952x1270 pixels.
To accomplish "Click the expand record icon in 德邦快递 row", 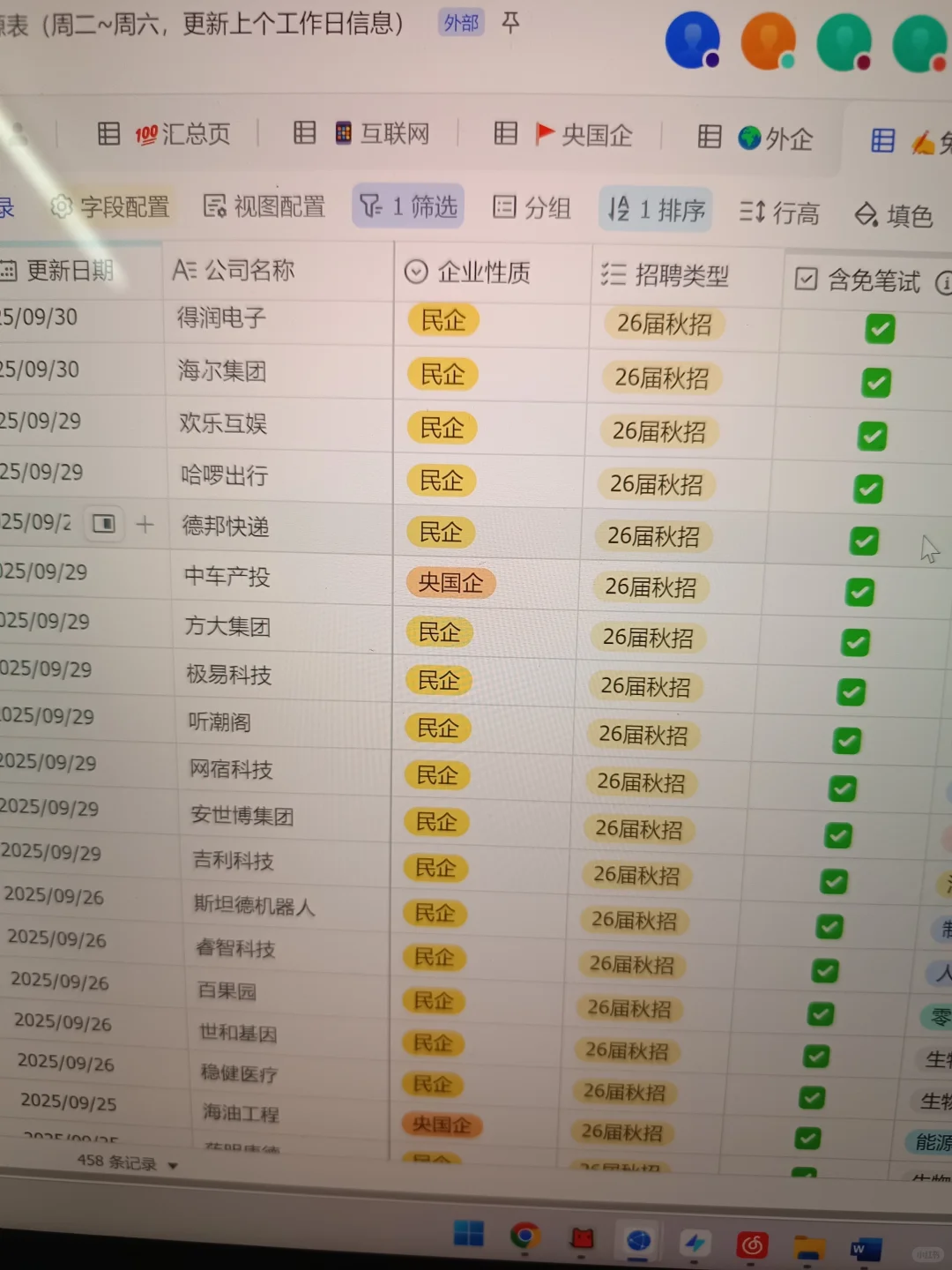I will (x=104, y=525).
